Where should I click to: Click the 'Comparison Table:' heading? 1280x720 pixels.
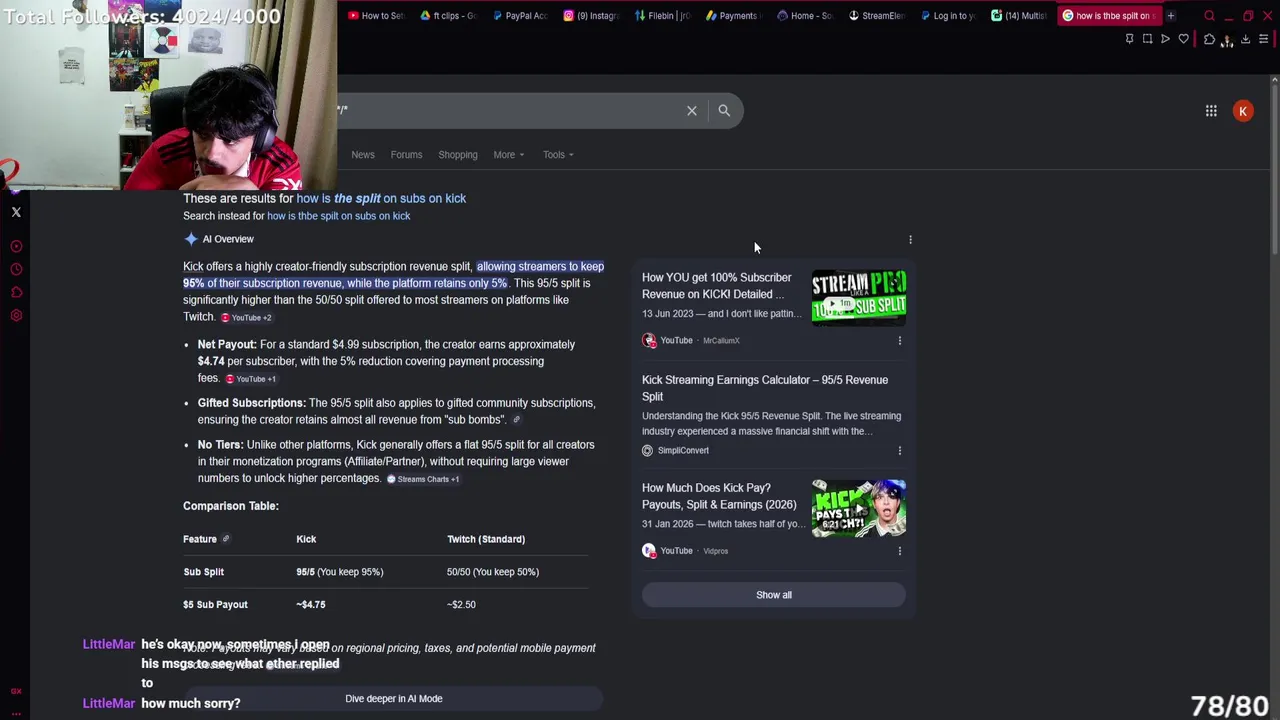click(231, 506)
